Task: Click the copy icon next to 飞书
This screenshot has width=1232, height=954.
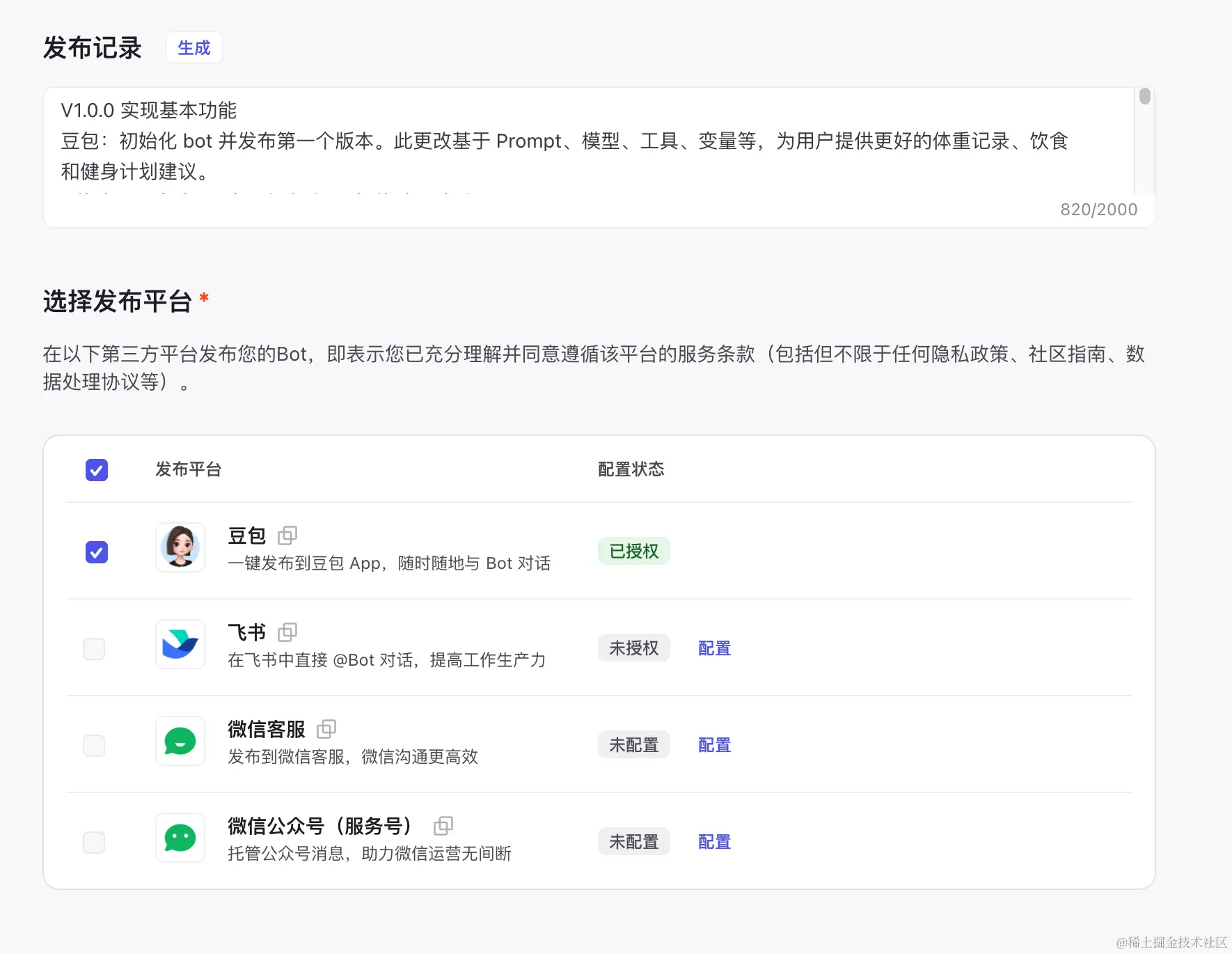Action: tap(287, 632)
